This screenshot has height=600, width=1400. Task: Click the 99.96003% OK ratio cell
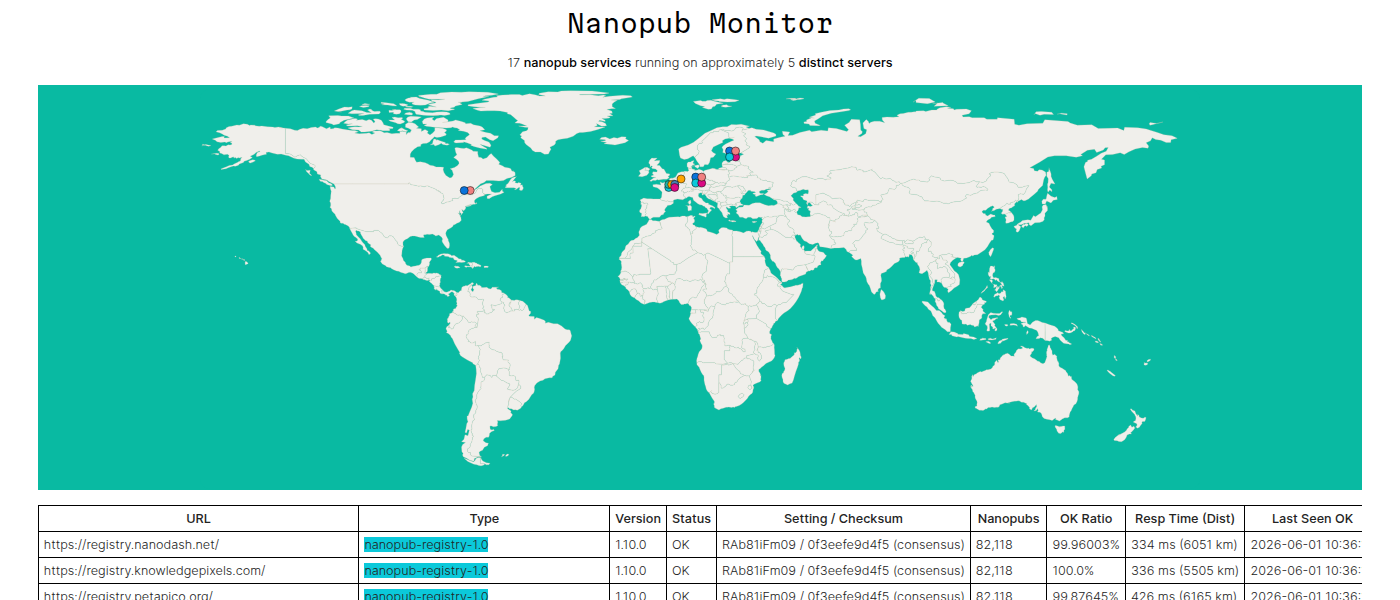[1086, 545]
